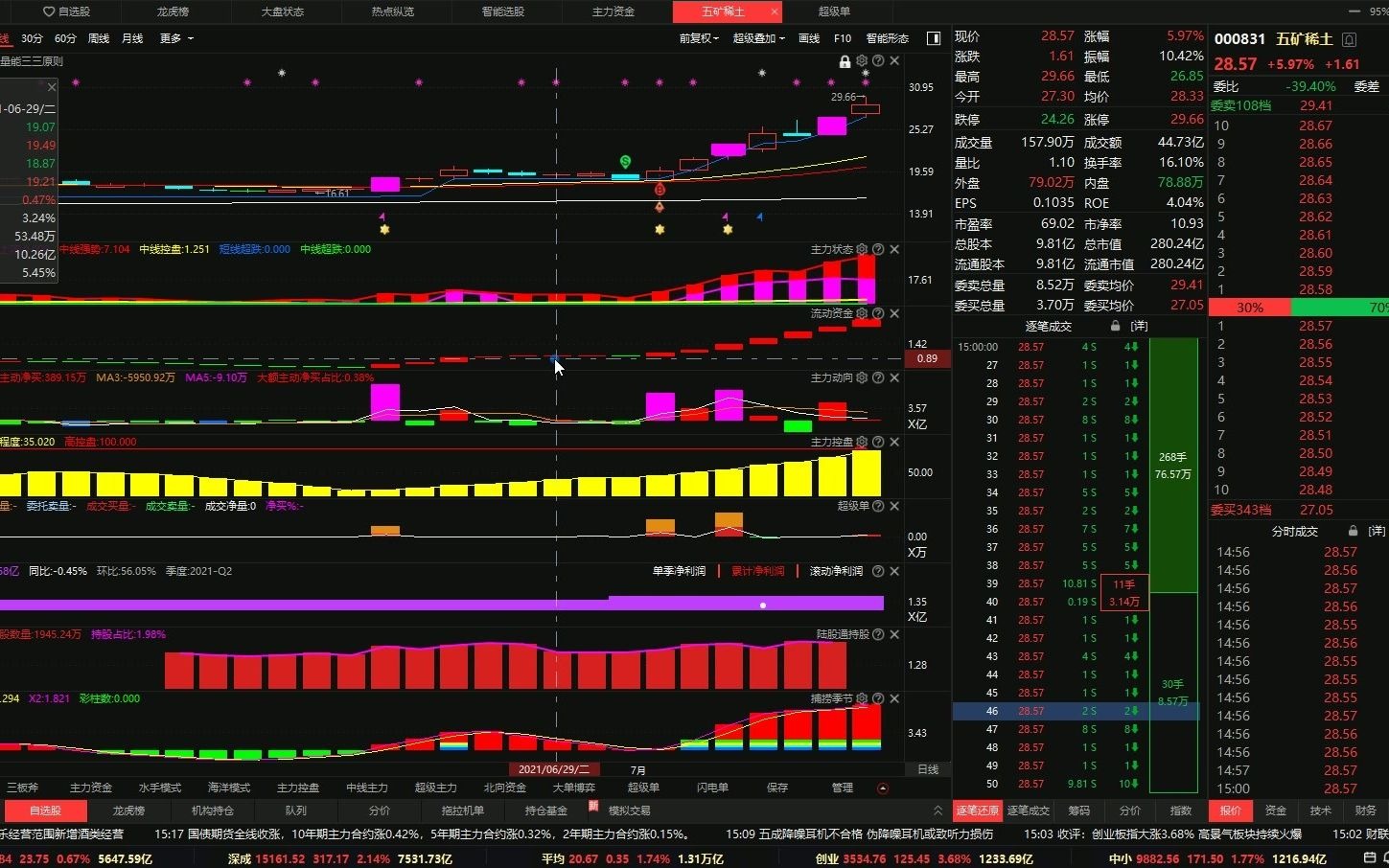
Task: Switch to 筹码 bottom tab
Action: tap(1079, 811)
